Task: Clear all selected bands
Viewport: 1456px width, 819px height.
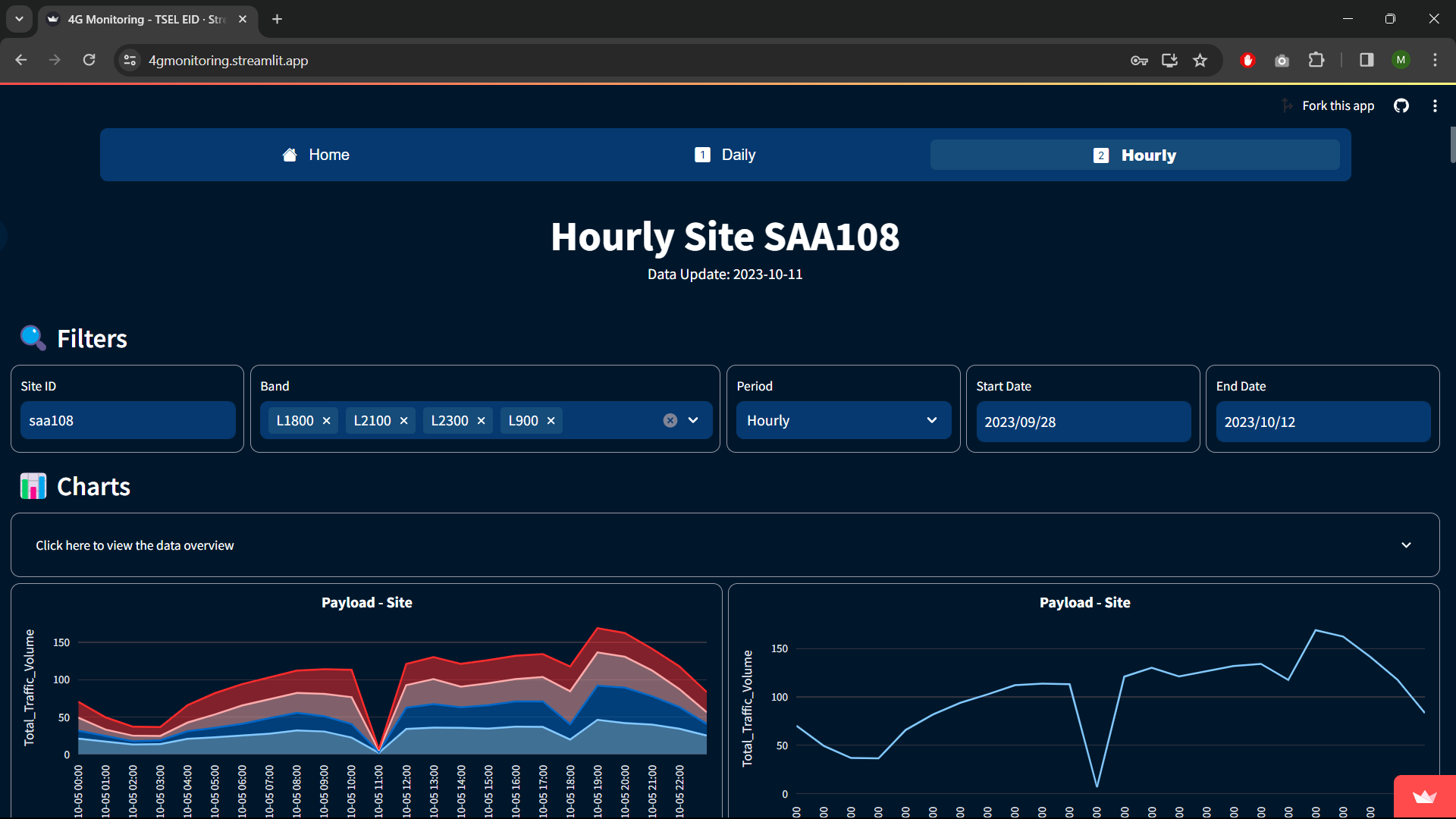Action: pos(670,421)
